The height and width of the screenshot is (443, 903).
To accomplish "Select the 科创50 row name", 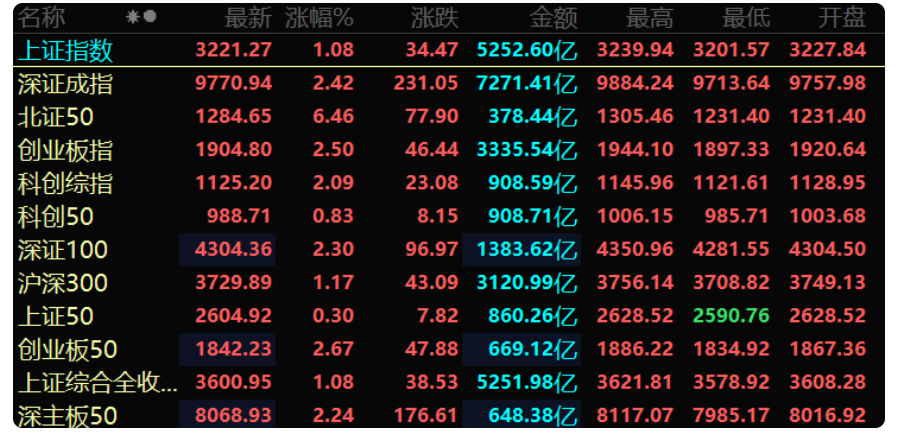I will [x=56, y=217].
